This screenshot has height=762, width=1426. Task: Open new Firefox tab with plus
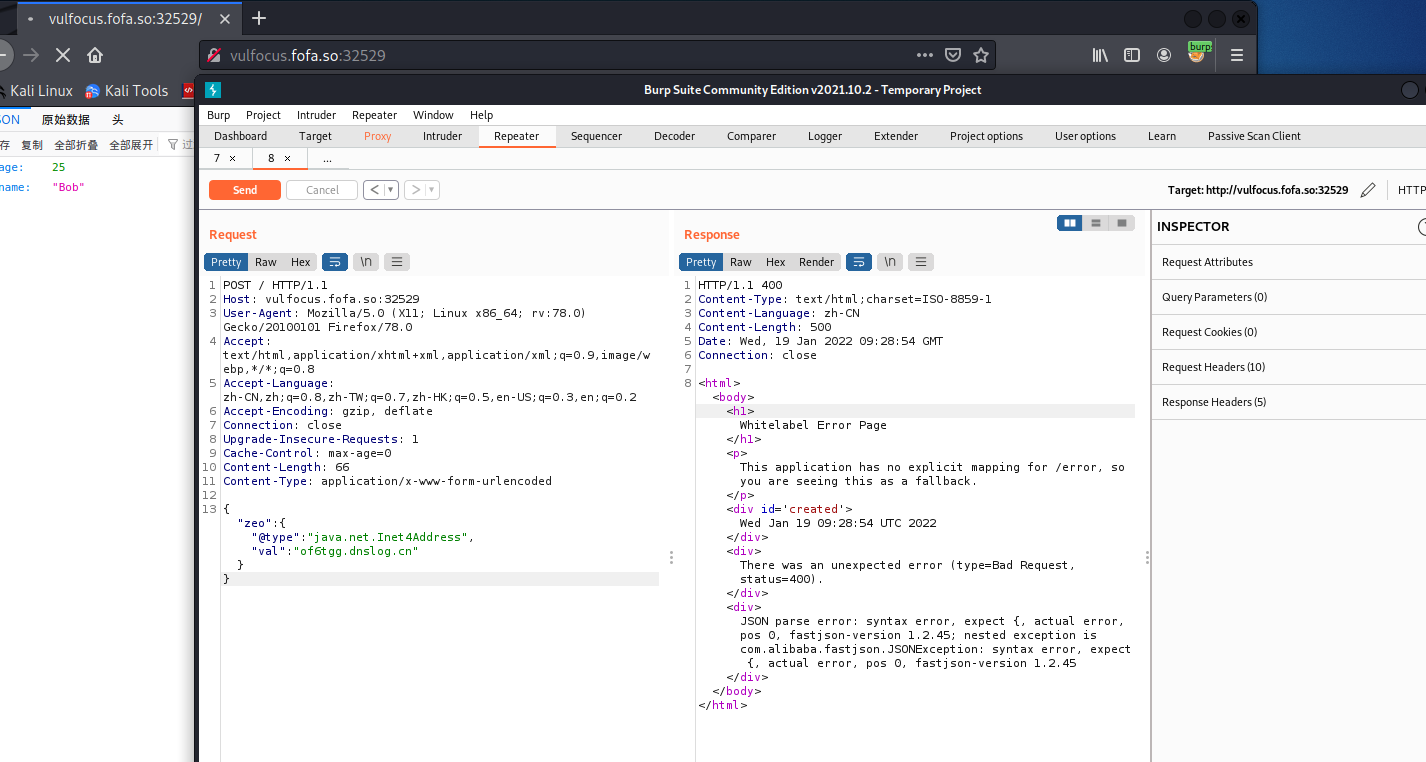(x=259, y=18)
